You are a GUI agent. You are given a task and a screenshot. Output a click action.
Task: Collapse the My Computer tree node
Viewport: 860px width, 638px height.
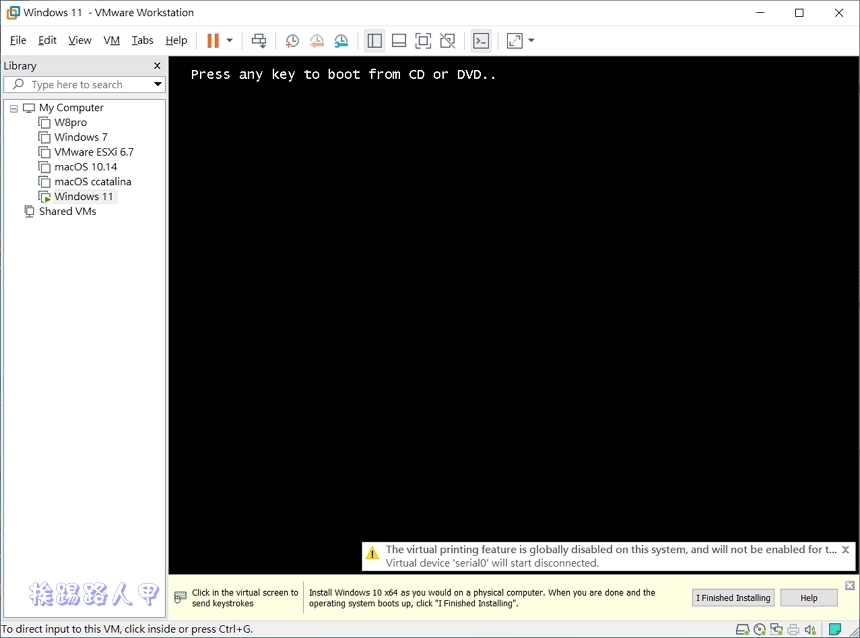(13, 107)
